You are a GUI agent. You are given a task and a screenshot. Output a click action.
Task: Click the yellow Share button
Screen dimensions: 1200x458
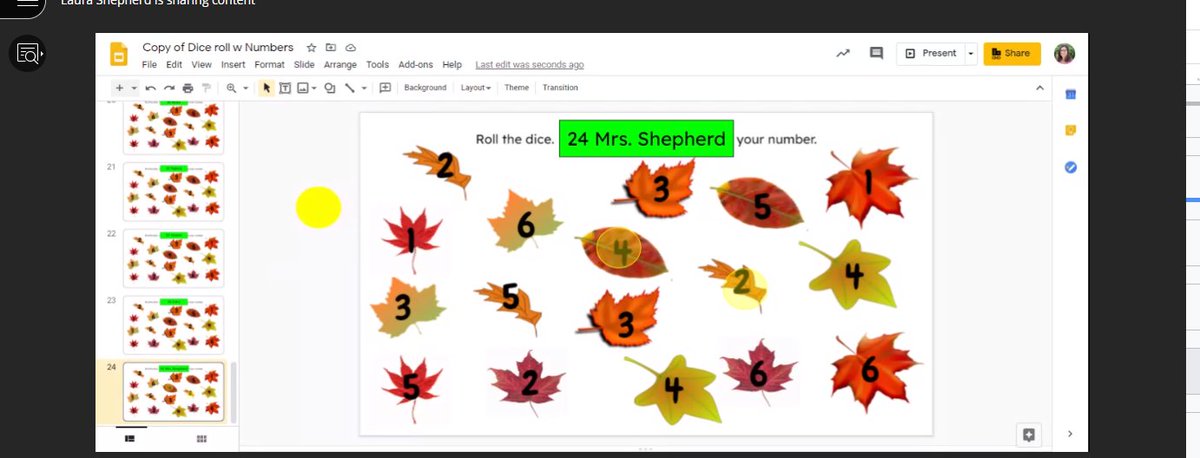pos(1012,53)
